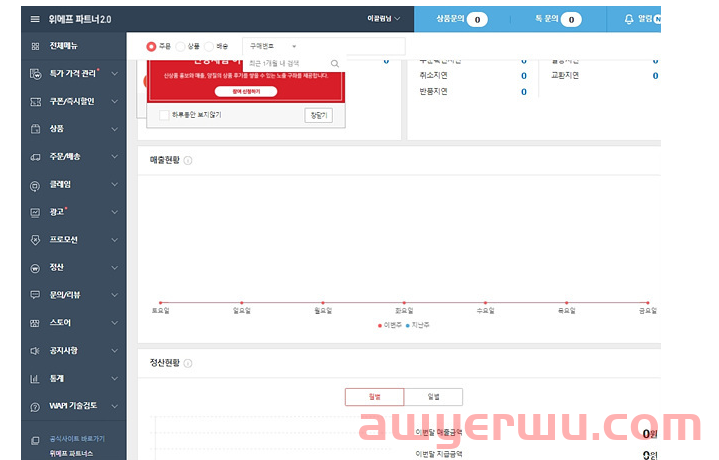This screenshot has height=460, width=719.
Task: Open the 톡 문의 header item
Action: pos(559,19)
